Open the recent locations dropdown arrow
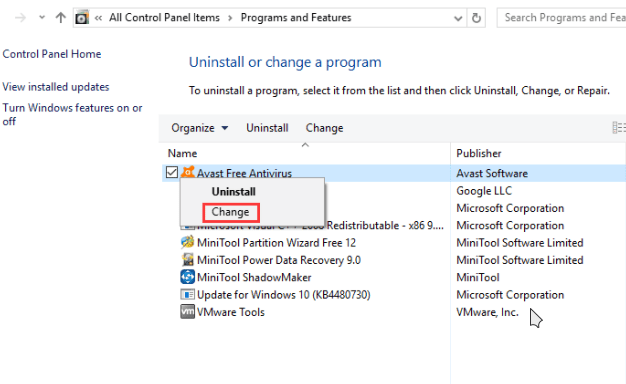This screenshot has height=384, width=626. (x=42, y=18)
